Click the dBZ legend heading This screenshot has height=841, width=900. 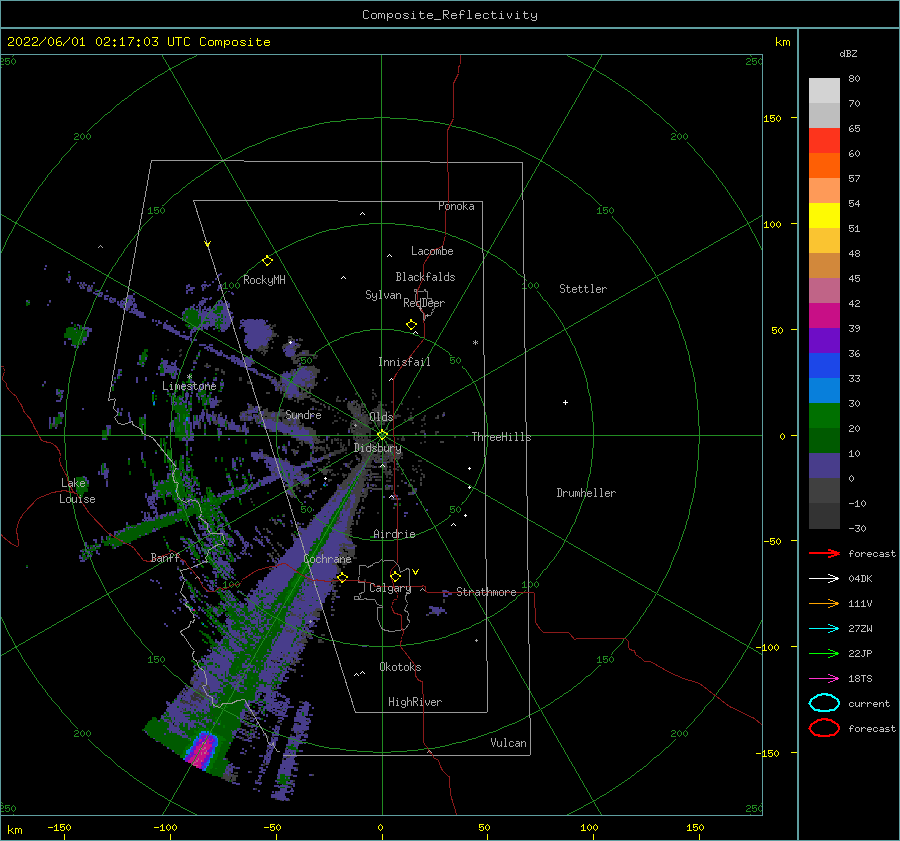point(848,53)
